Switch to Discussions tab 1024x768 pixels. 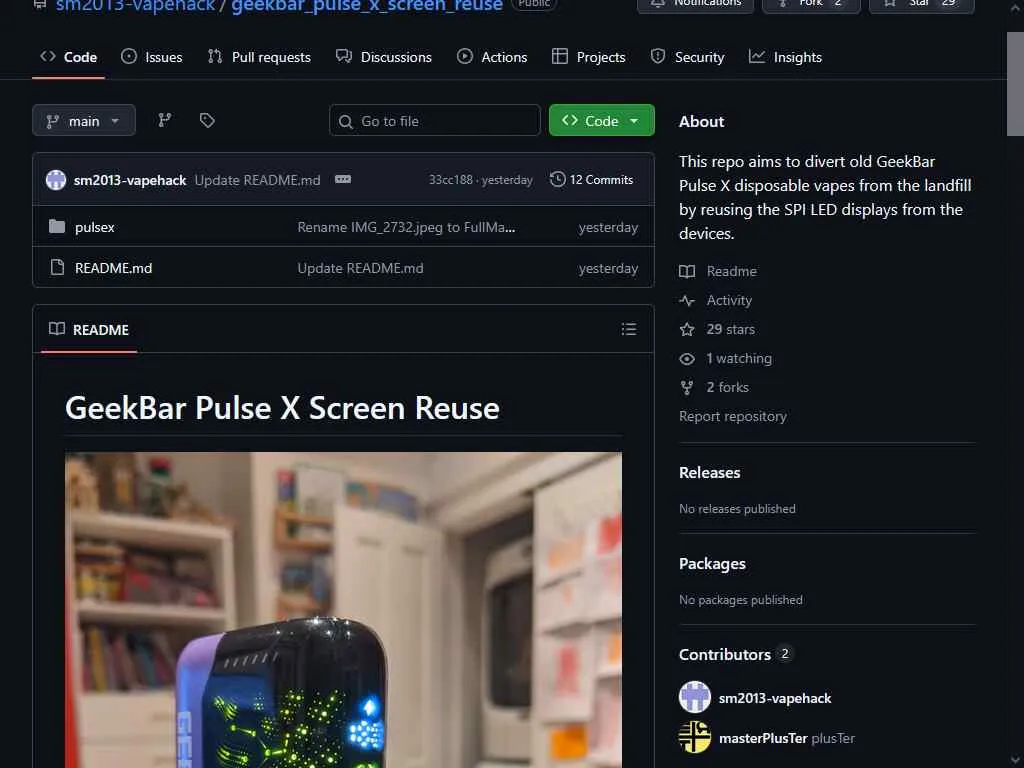pyautogui.click(x=384, y=57)
